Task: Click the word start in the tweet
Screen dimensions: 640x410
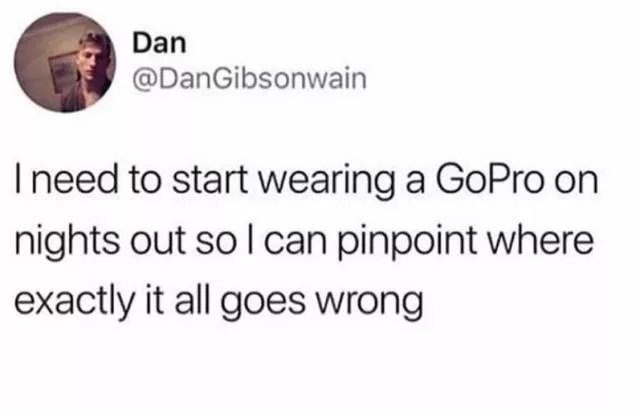Action: 209,180
